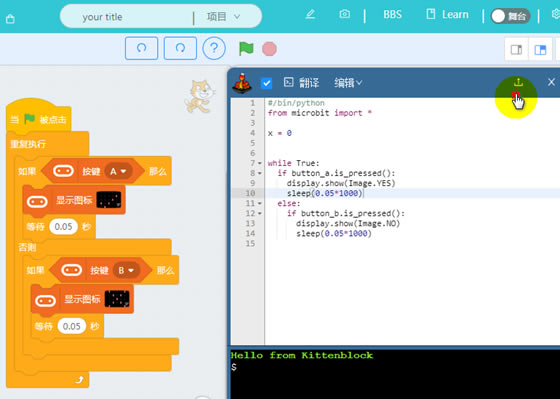Click code line 'from microbit import *'
The height and width of the screenshot is (399, 560).
(320, 113)
